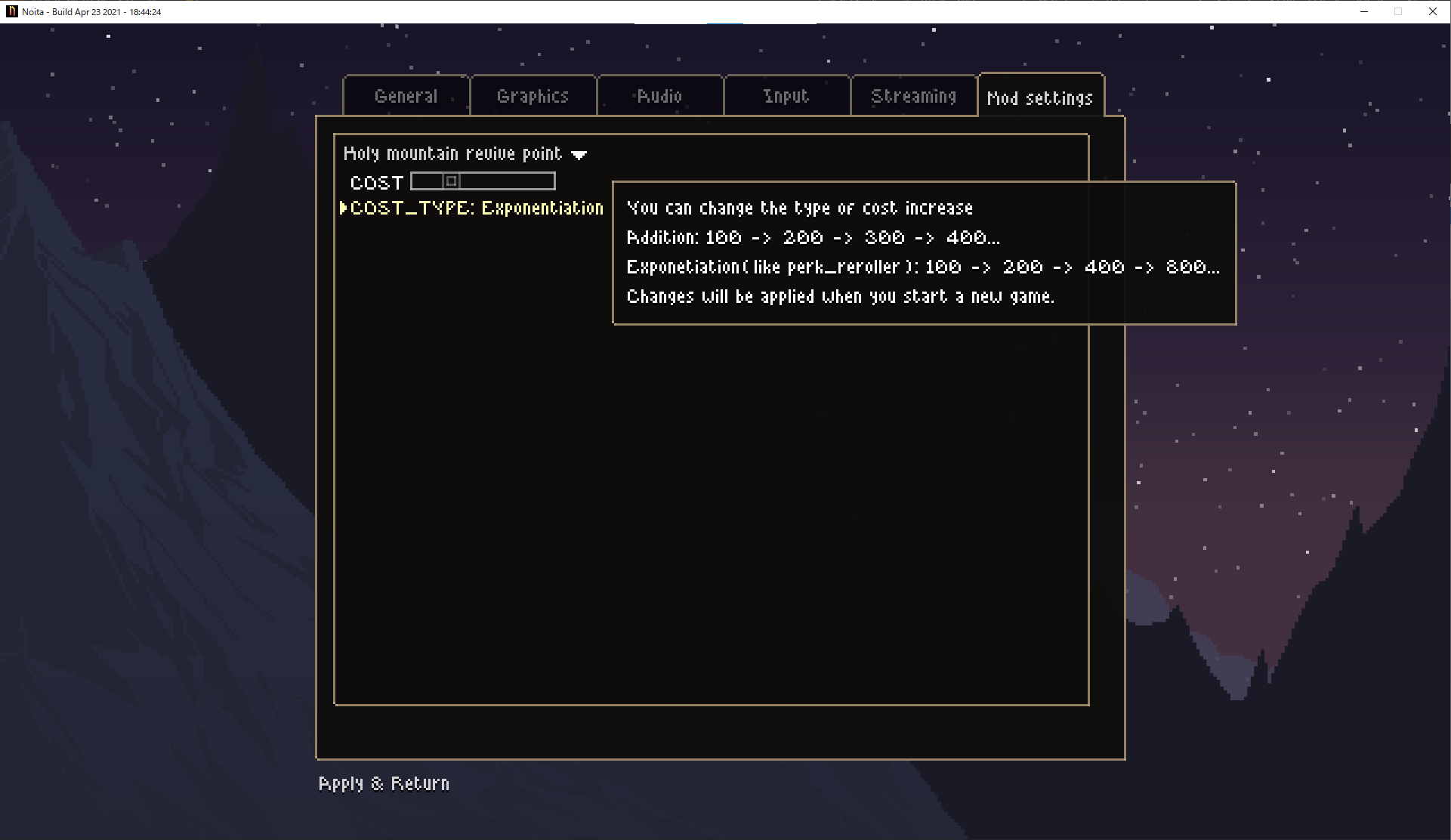Go to the Audio settings tab
The width and height of the screenshot is (1451, 840).
[x=659, y=96]
